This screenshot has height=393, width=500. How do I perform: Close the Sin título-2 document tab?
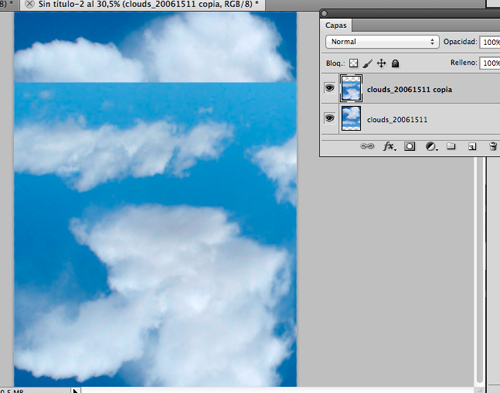pos(30,4)
